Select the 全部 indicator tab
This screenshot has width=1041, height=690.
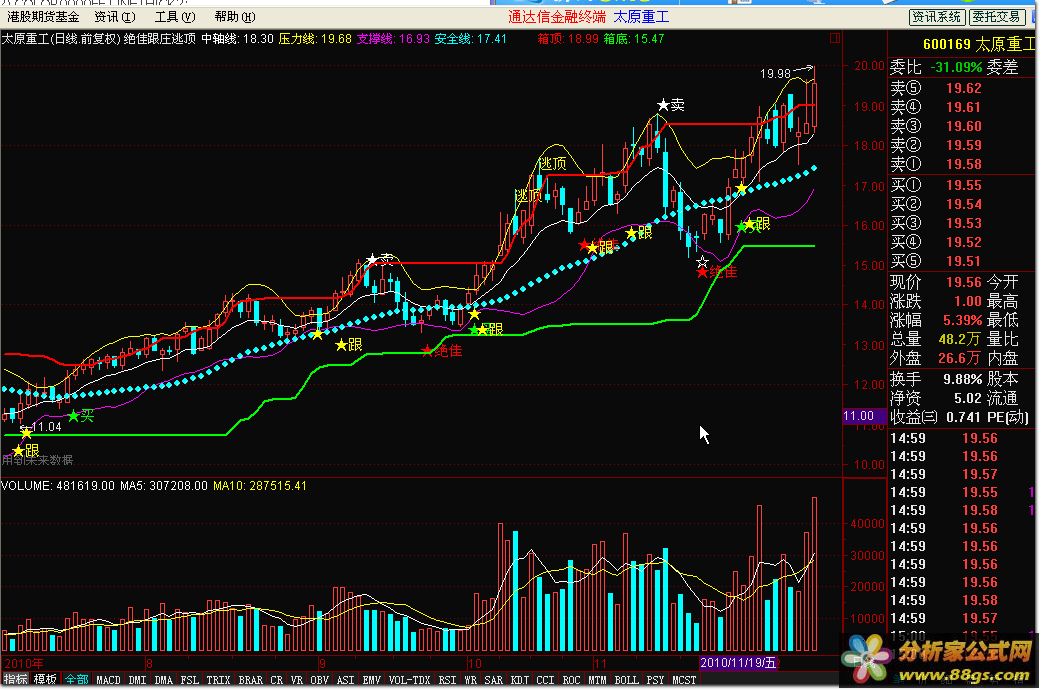(76, 679)
